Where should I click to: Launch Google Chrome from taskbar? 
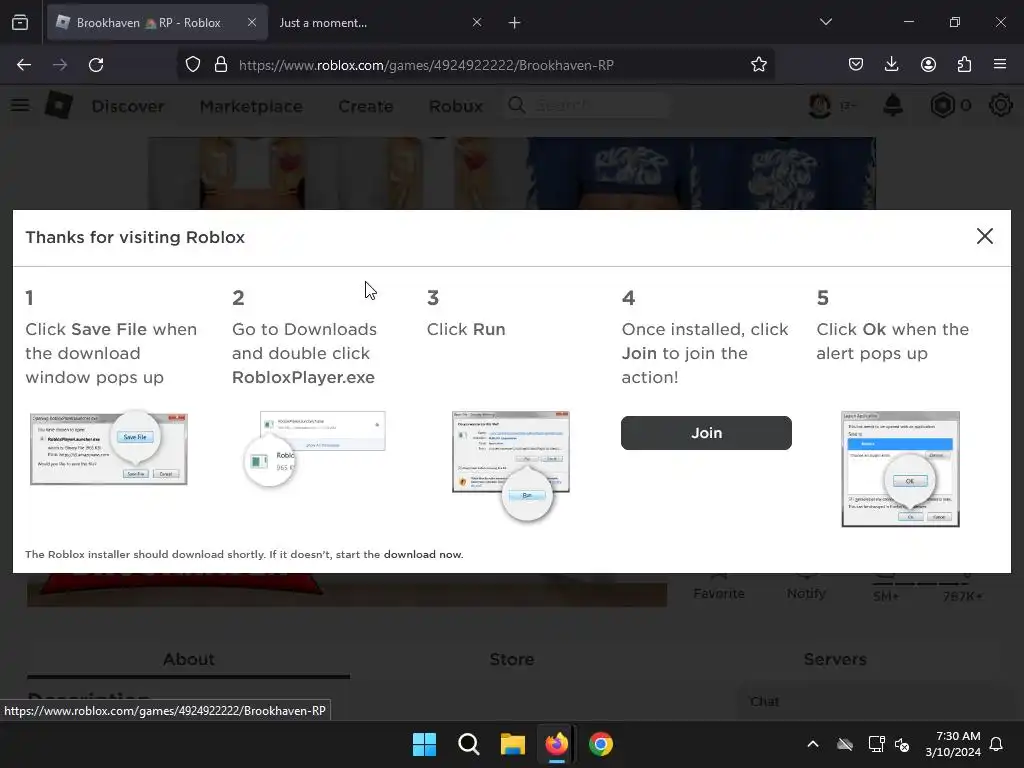[601, 744]
